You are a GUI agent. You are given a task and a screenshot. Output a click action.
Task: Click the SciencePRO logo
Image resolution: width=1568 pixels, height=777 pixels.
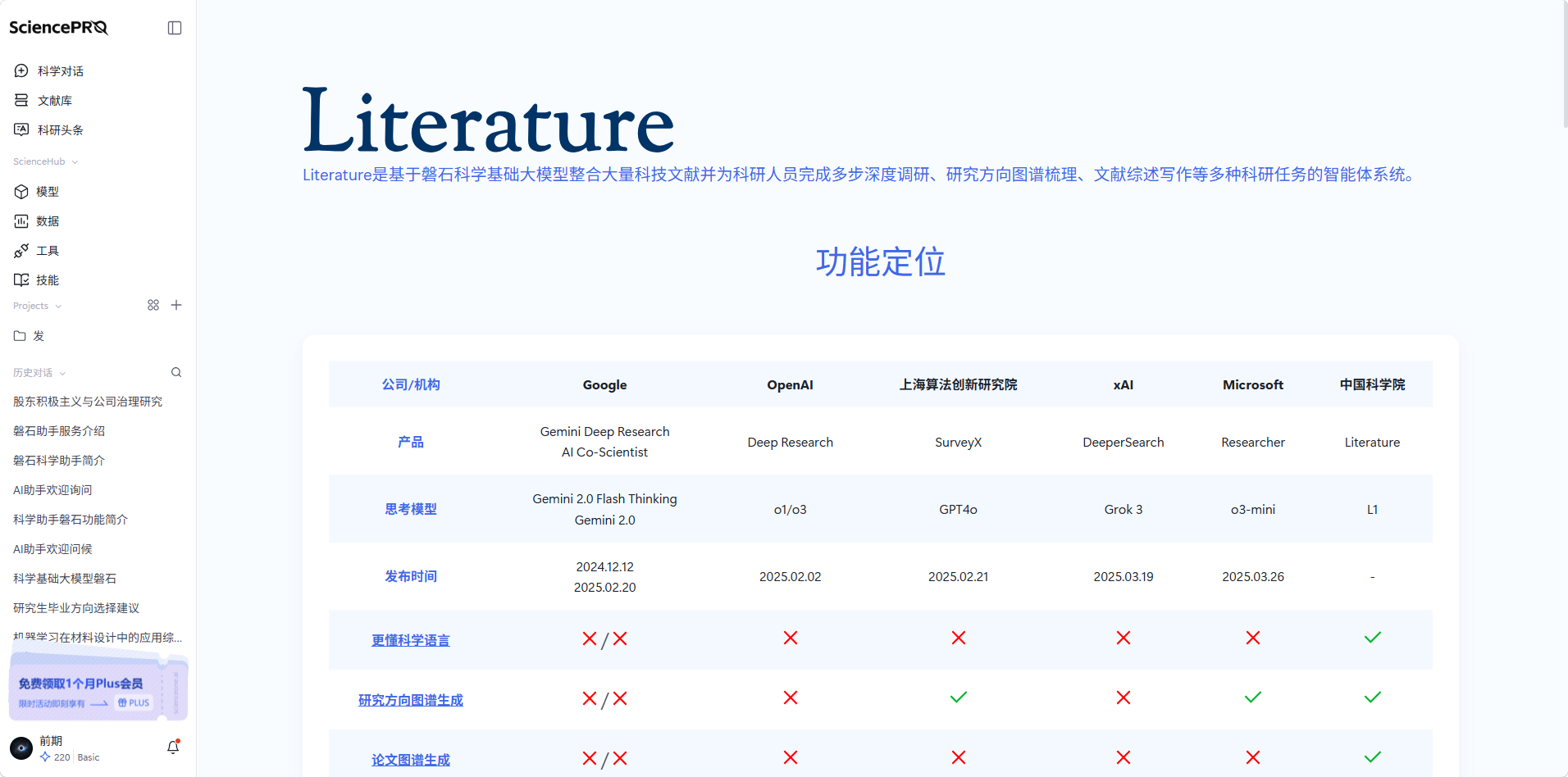coord(58,28)
